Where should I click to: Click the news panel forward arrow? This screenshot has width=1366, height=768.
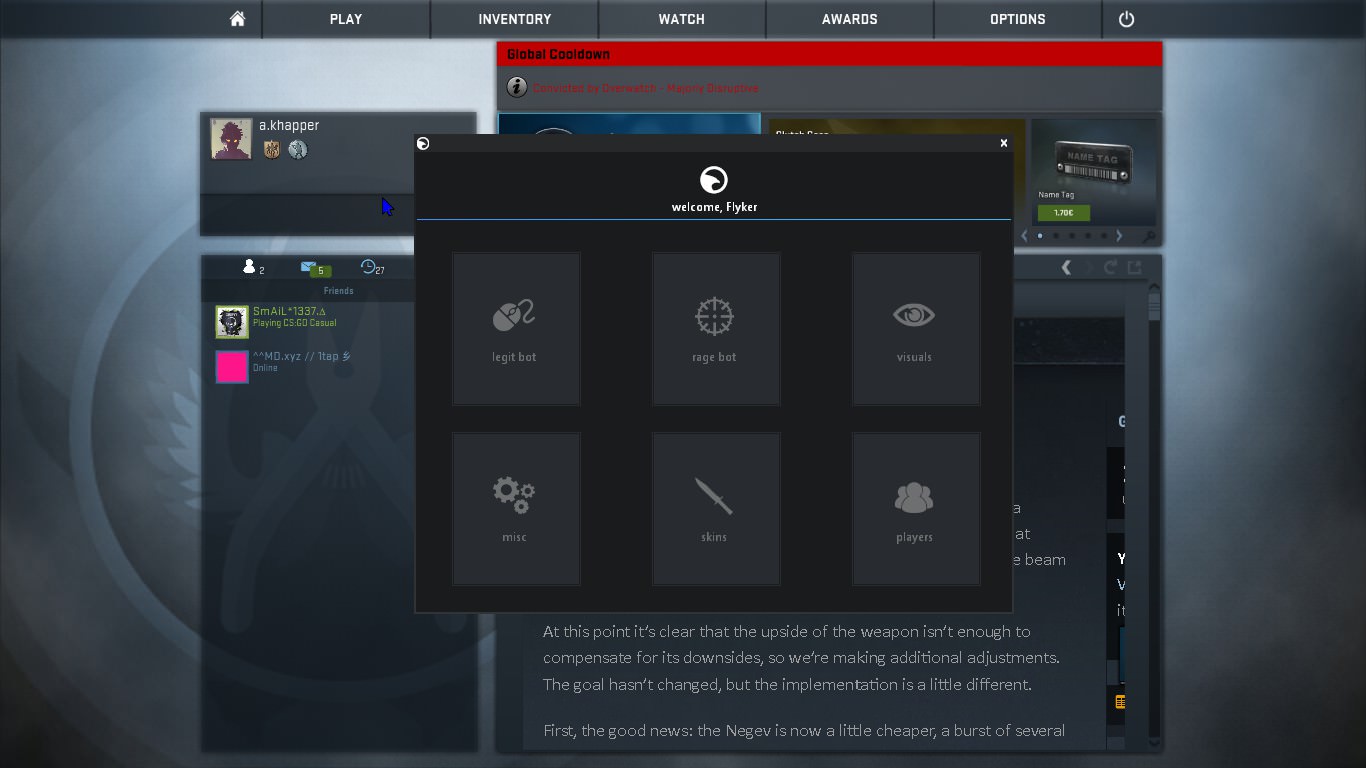[1089, 267]
